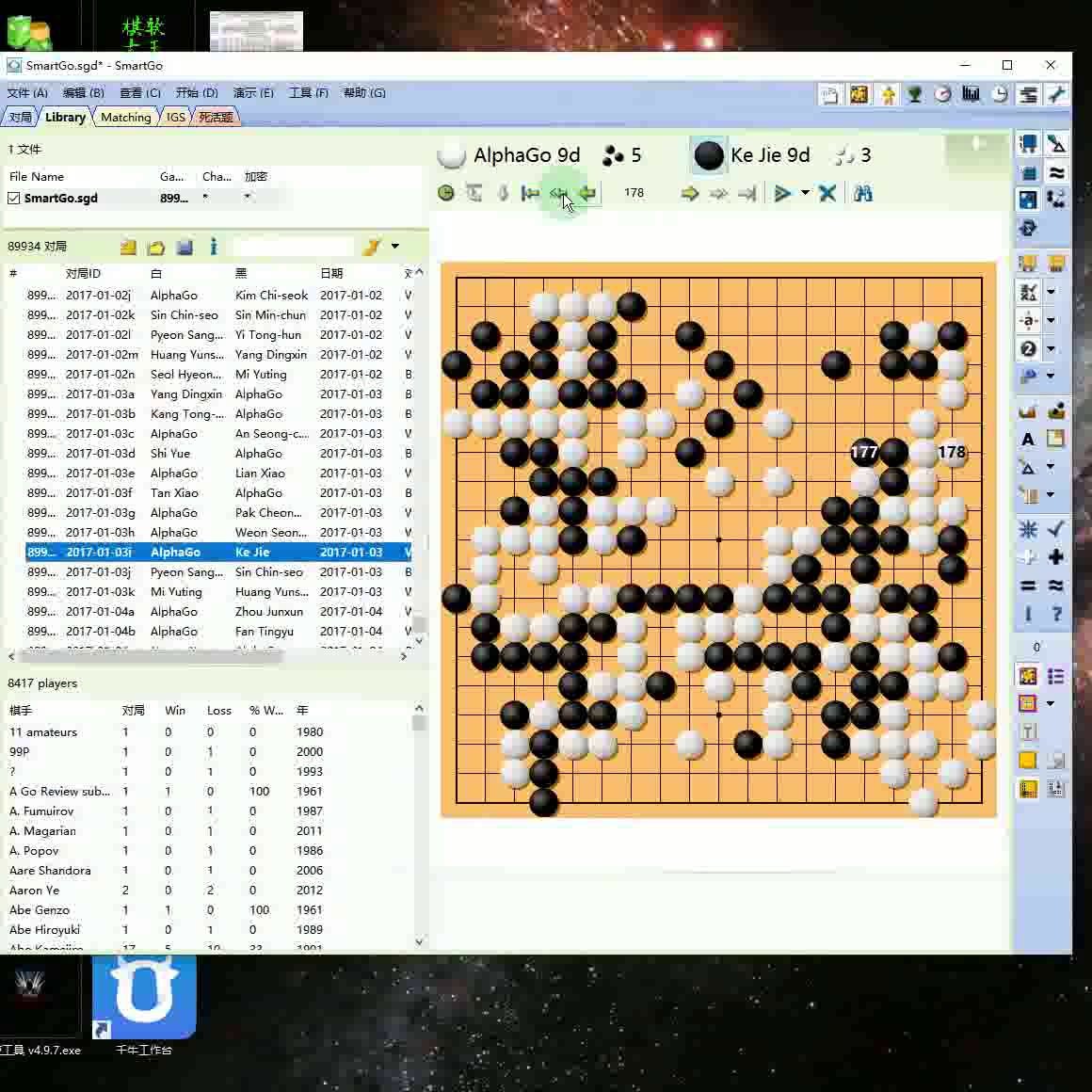The width and height of the screenshot is (1092, 1092).
Task: Switch to the Matching tab
Action: [124, 117]
